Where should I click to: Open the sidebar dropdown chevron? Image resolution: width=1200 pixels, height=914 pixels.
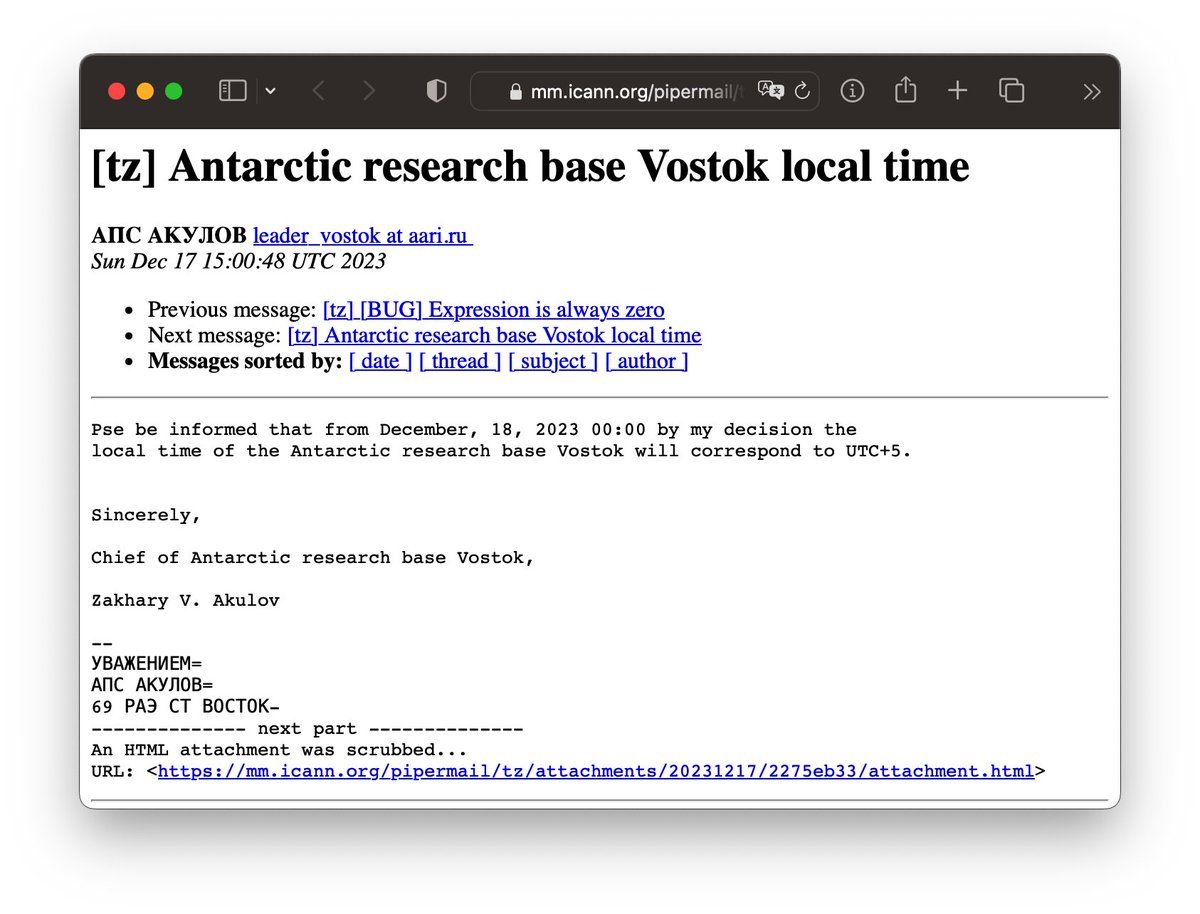(270, 91)
